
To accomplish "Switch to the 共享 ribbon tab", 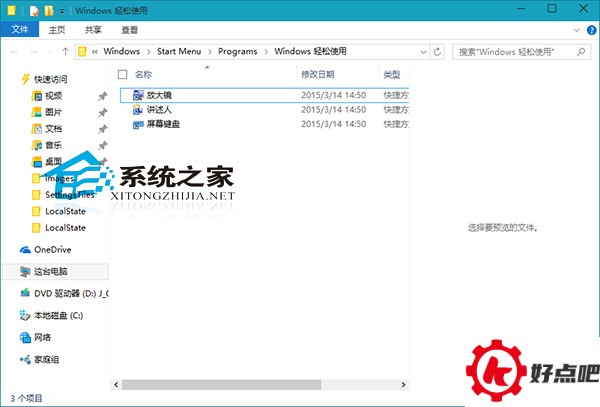I will pyautogui.click(x=93, y=30).
